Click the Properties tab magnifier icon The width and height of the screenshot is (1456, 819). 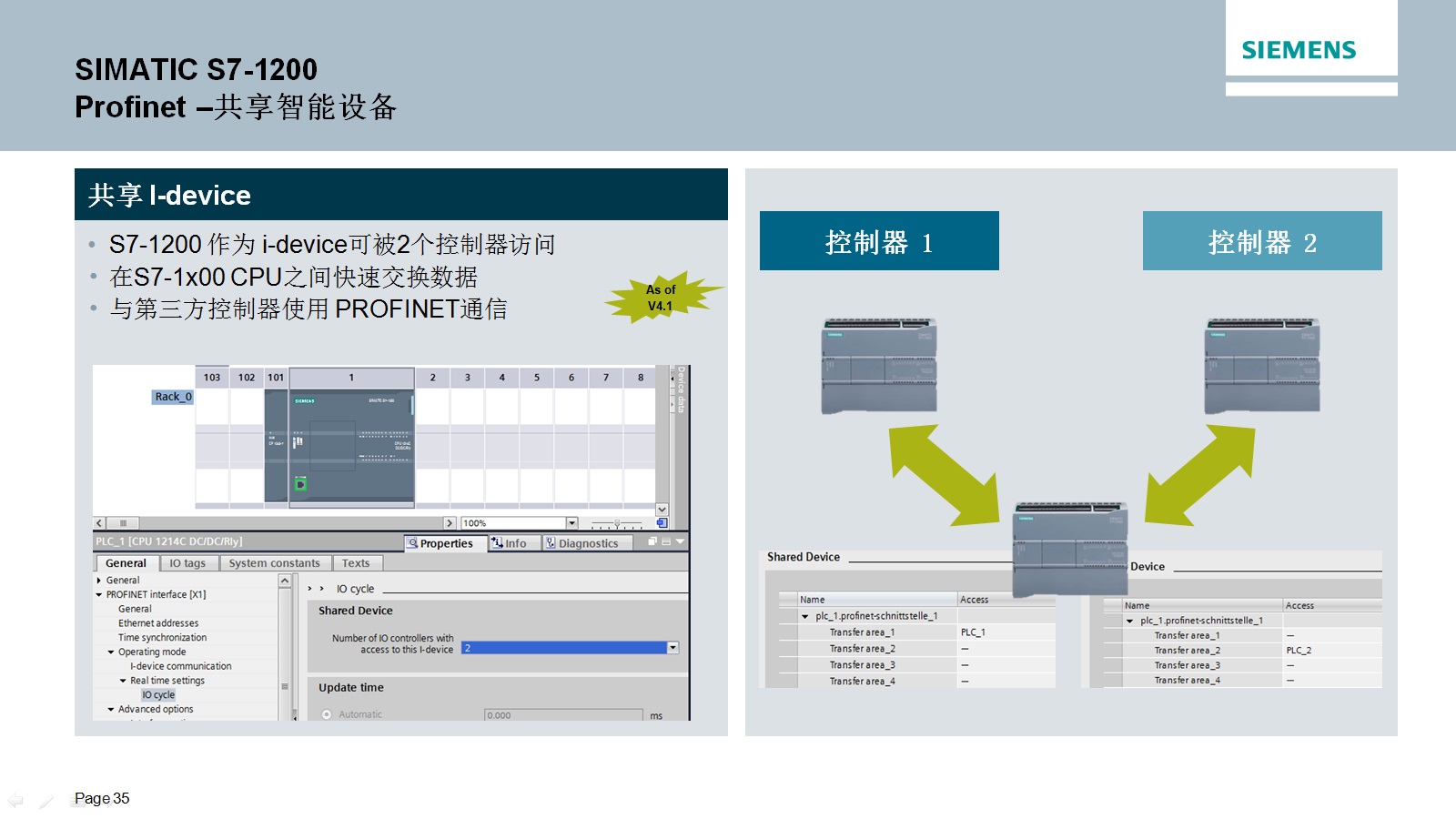tap(412, 543)
